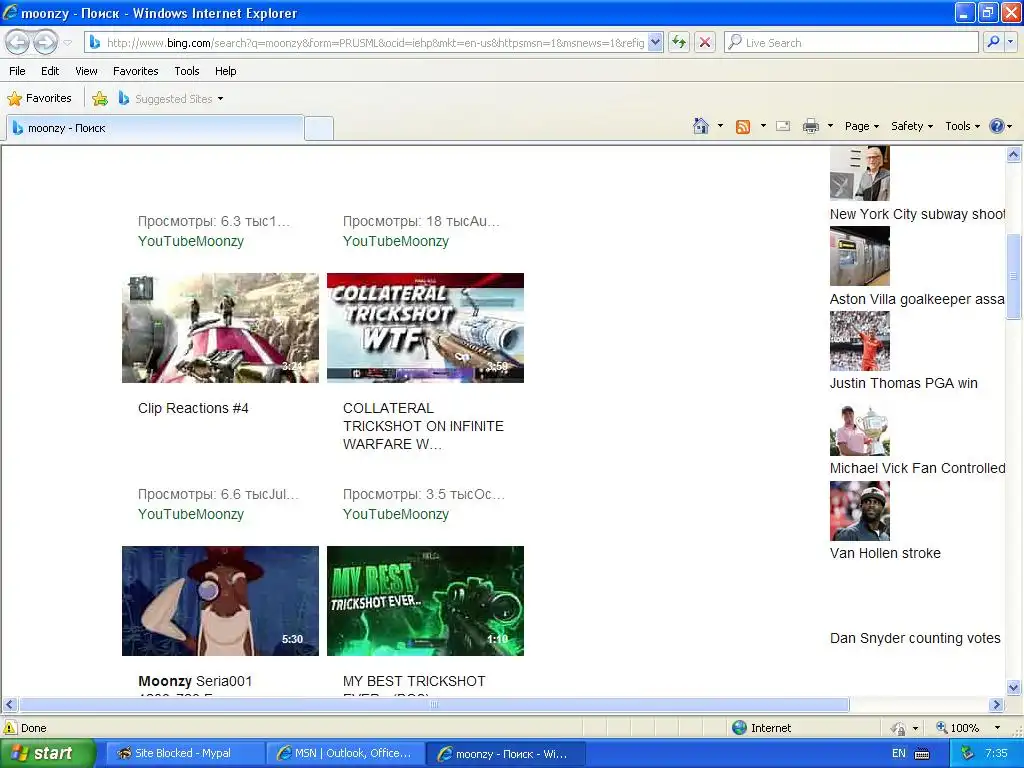This screenshot has height=768, width=1024.
Task: Click the Moonzy Seria001 title link
Action: [195, 681]
